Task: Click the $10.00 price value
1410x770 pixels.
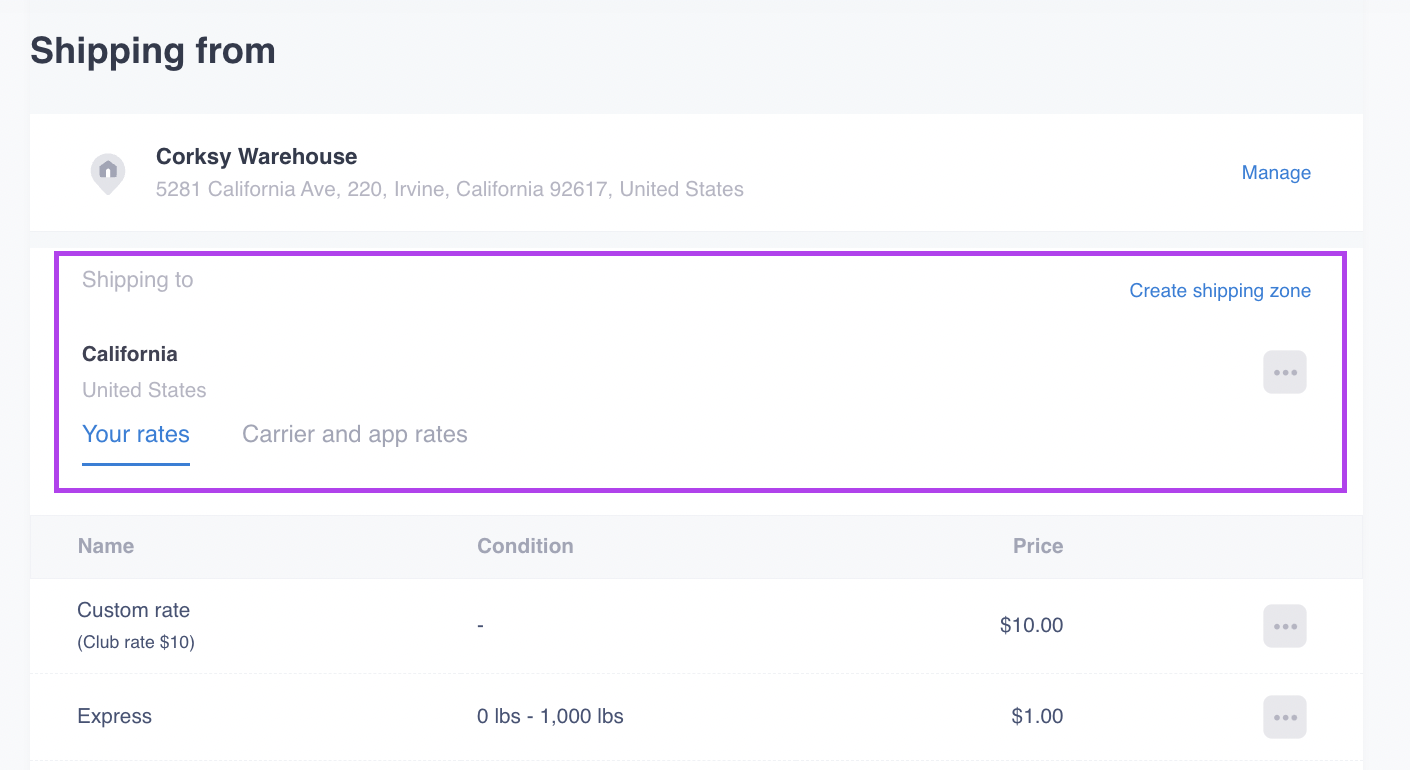Action: point(1031,626)
